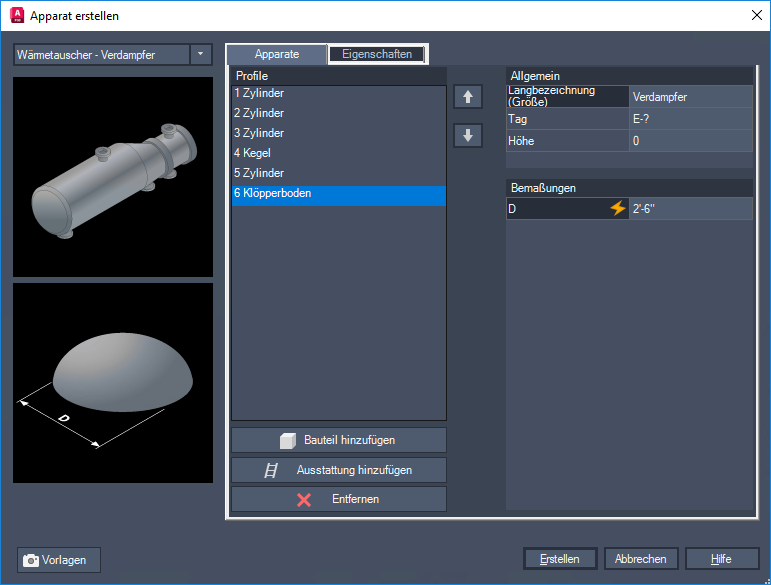This screenshot has width=771, height=585.
Task: Click the evaporator 3D preview image
Action: click(x=113, y=177)
